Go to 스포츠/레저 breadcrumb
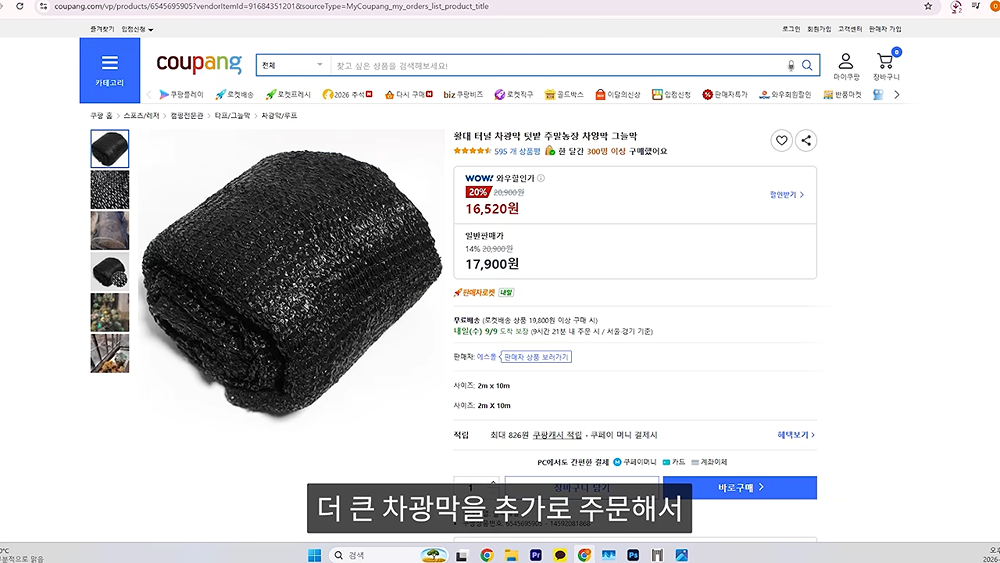 [141, 116]
